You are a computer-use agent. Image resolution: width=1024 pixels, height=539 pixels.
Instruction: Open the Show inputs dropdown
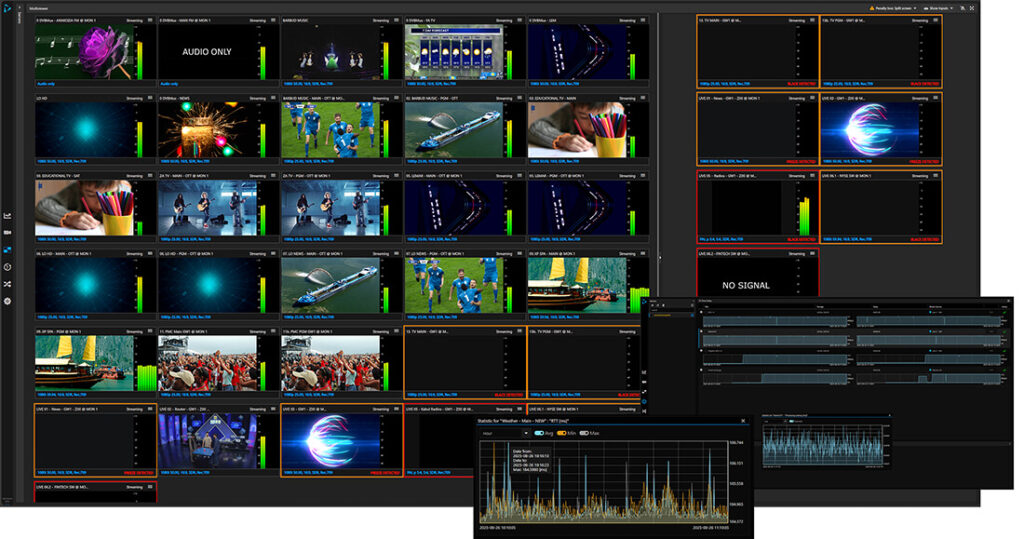(937, 7)
